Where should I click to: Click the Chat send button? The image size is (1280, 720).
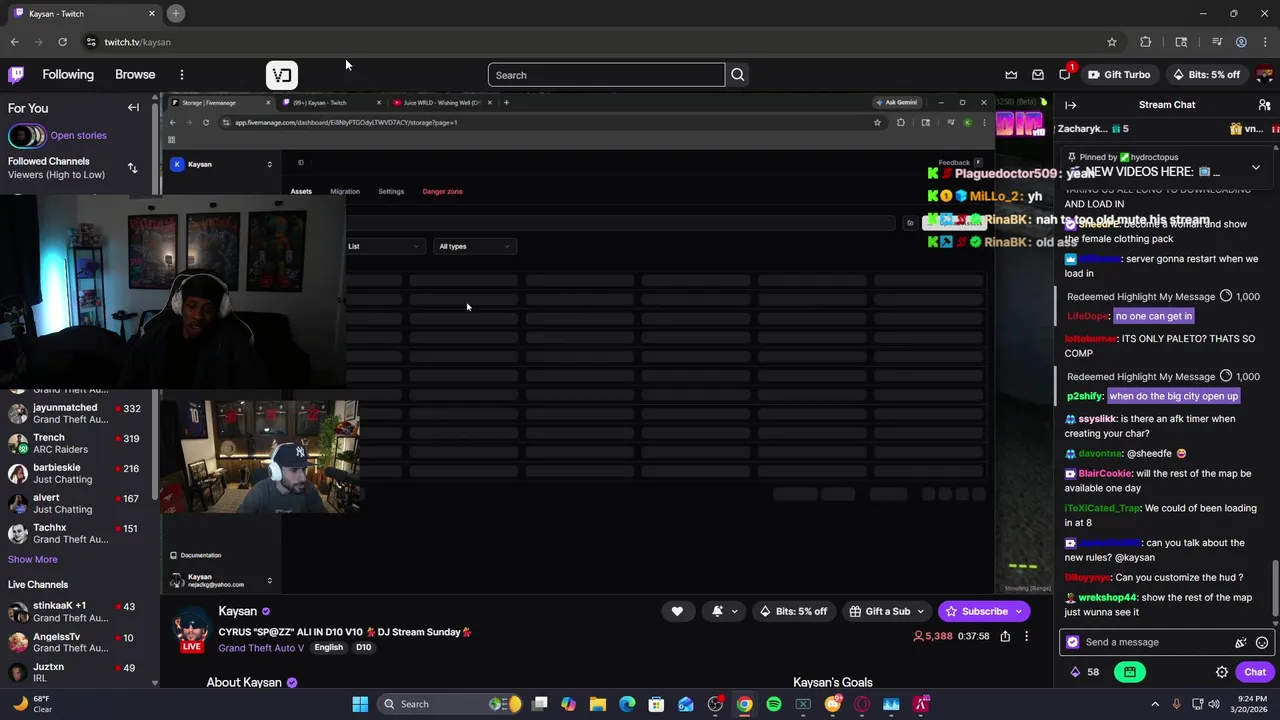[1255, 672]
